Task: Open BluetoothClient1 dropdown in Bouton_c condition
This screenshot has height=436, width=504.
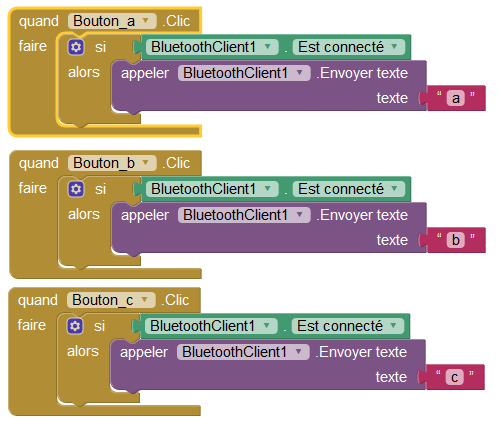Action: coord(211,326)
